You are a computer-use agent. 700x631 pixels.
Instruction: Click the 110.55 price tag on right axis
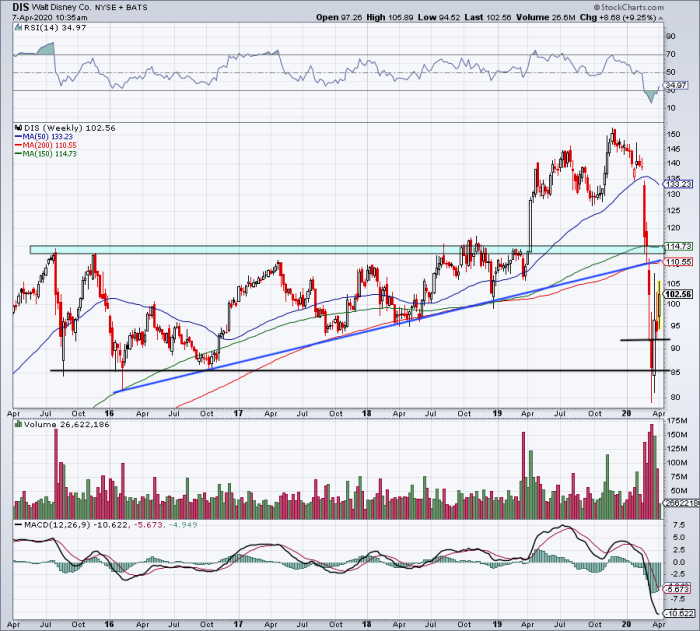pyautogui.click(x=678, y=262)
